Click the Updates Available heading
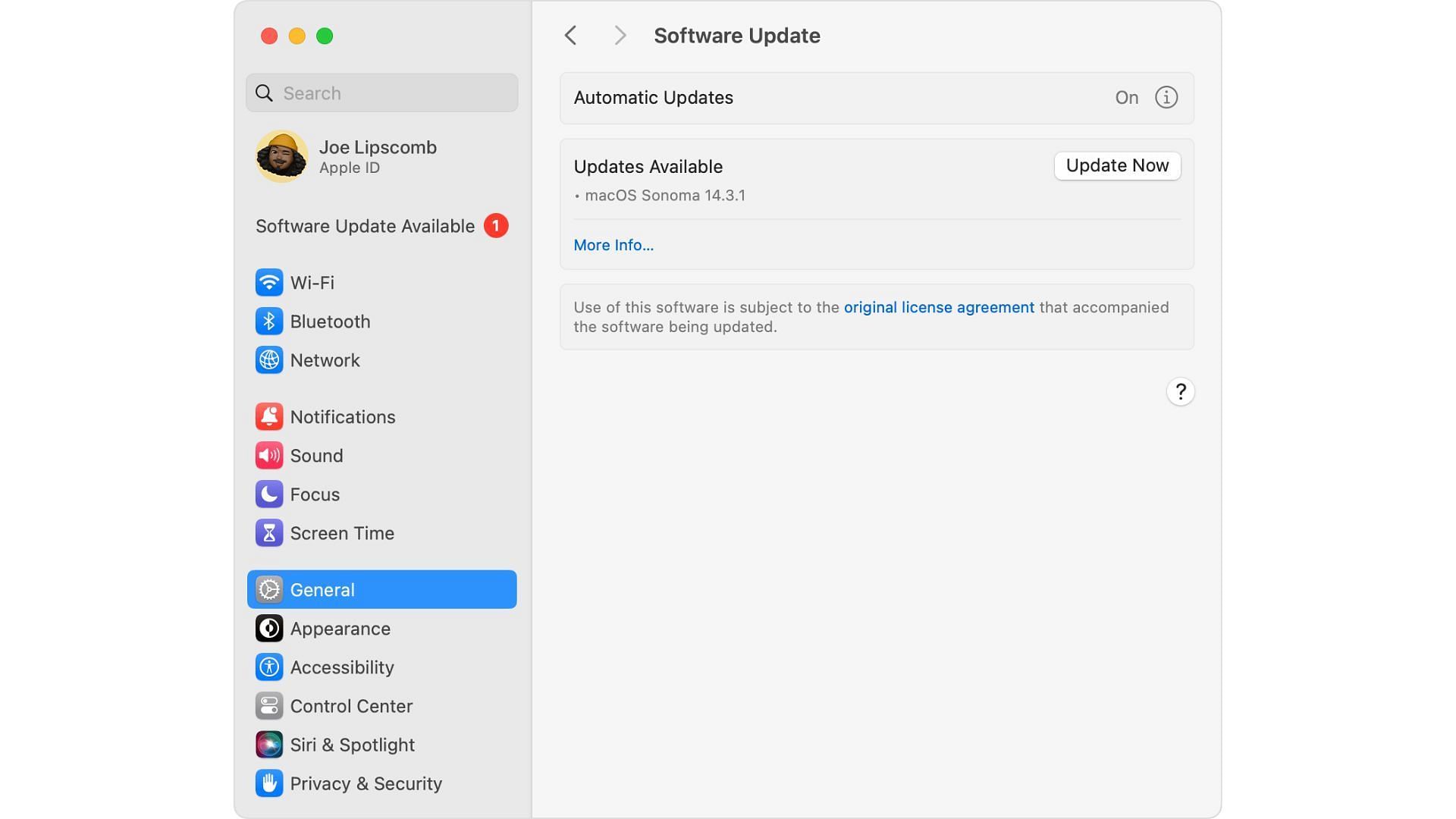This screenshot has width=1456, height=819. (x=648, y=167)
